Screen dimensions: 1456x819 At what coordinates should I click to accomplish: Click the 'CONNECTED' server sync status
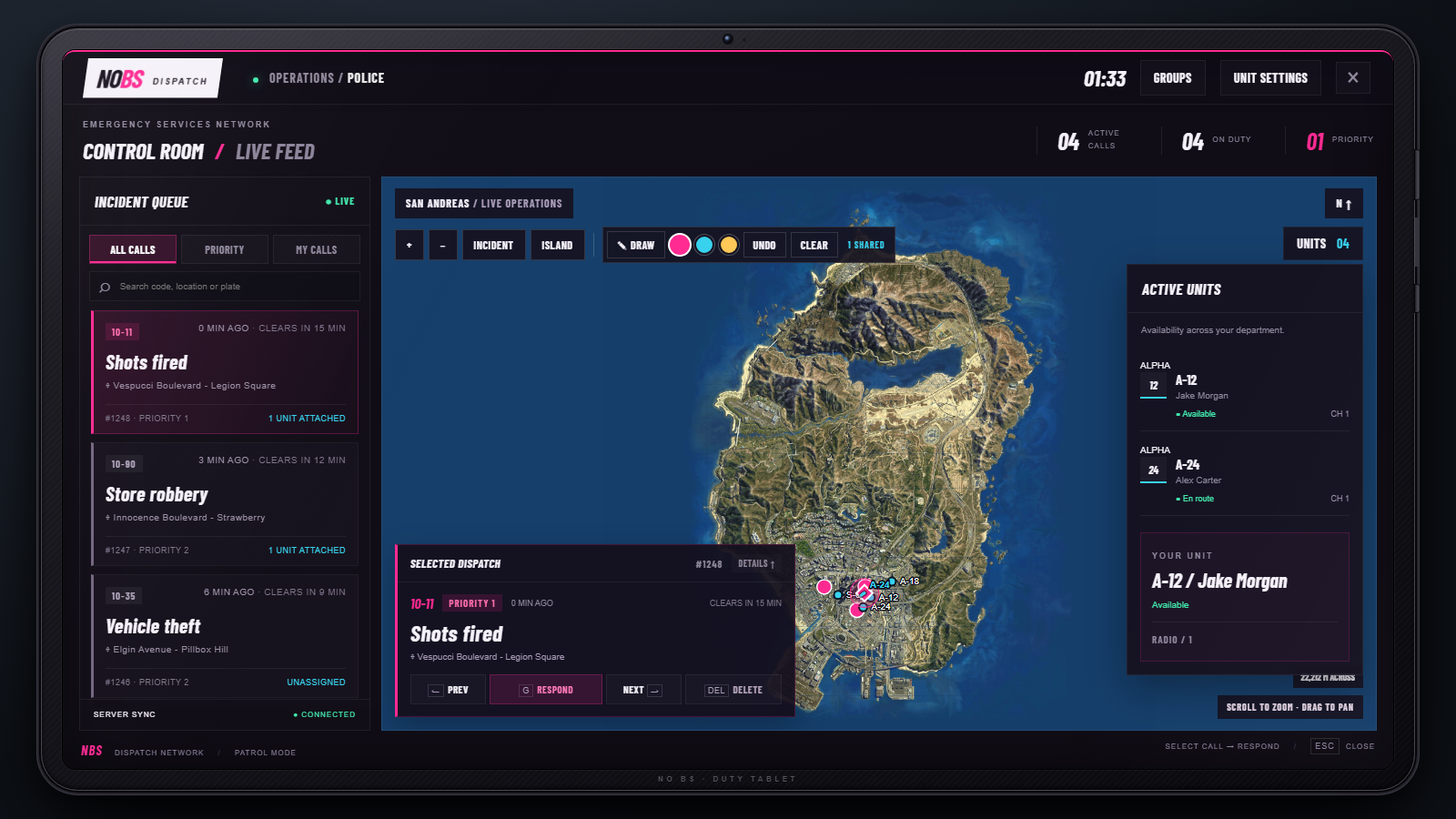click(324, 715)
